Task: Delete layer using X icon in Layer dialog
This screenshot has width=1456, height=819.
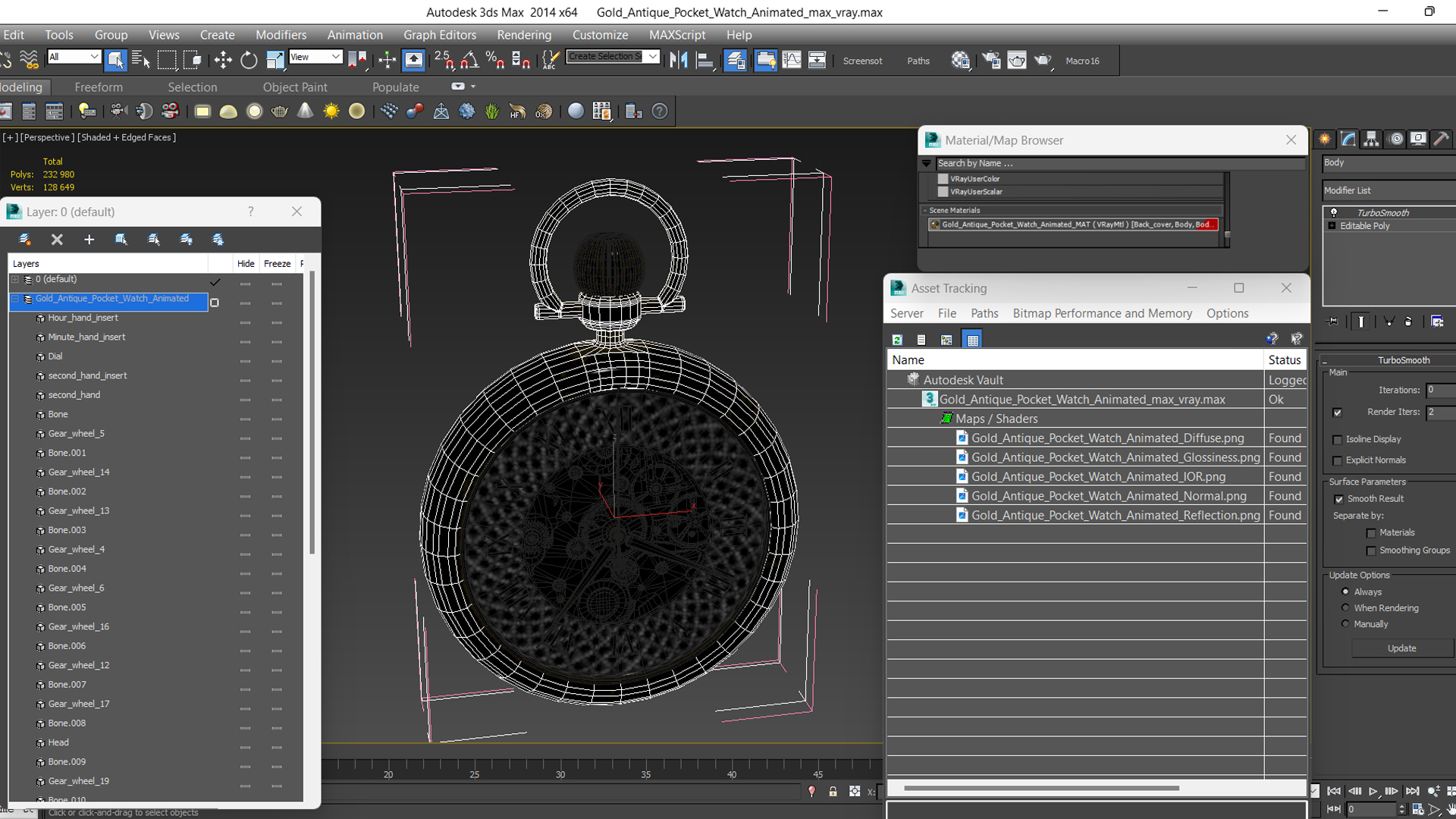Action: pos(57,240)
